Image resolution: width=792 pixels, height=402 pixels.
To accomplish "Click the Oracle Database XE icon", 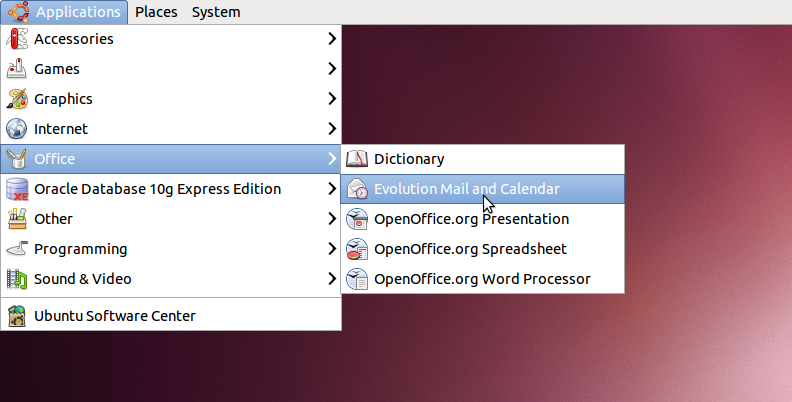I will (x=17, y=189).
